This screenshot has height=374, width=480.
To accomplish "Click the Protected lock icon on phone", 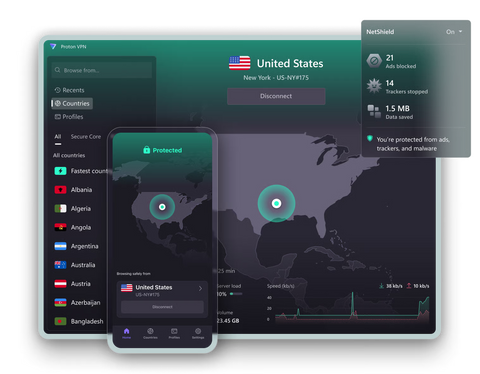I will 147,150.
